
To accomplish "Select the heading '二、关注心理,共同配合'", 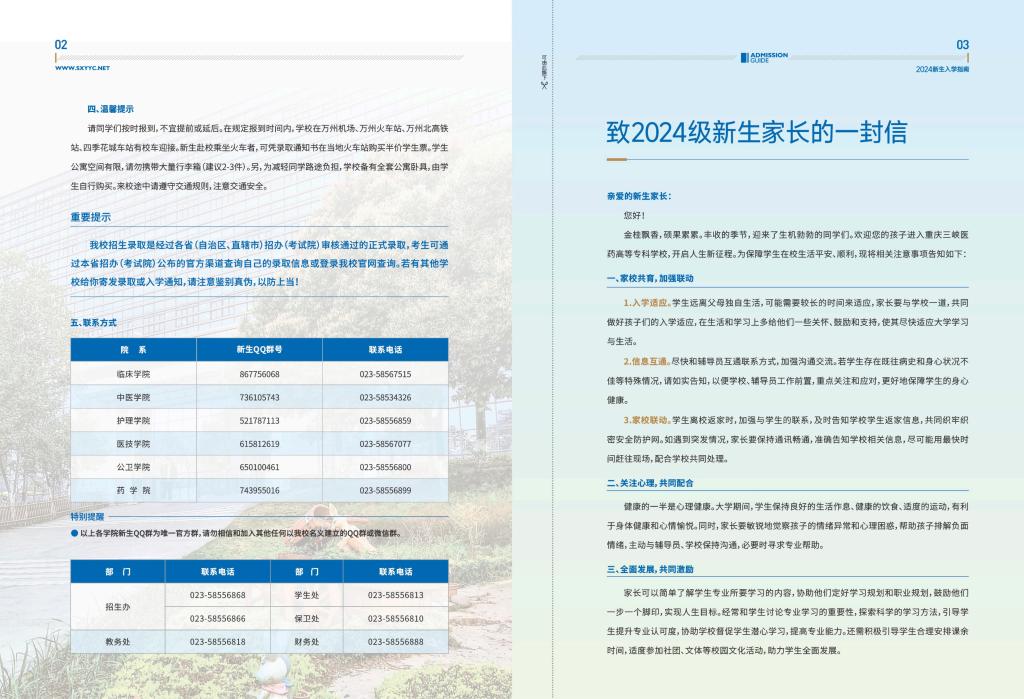I will (650, 483).
